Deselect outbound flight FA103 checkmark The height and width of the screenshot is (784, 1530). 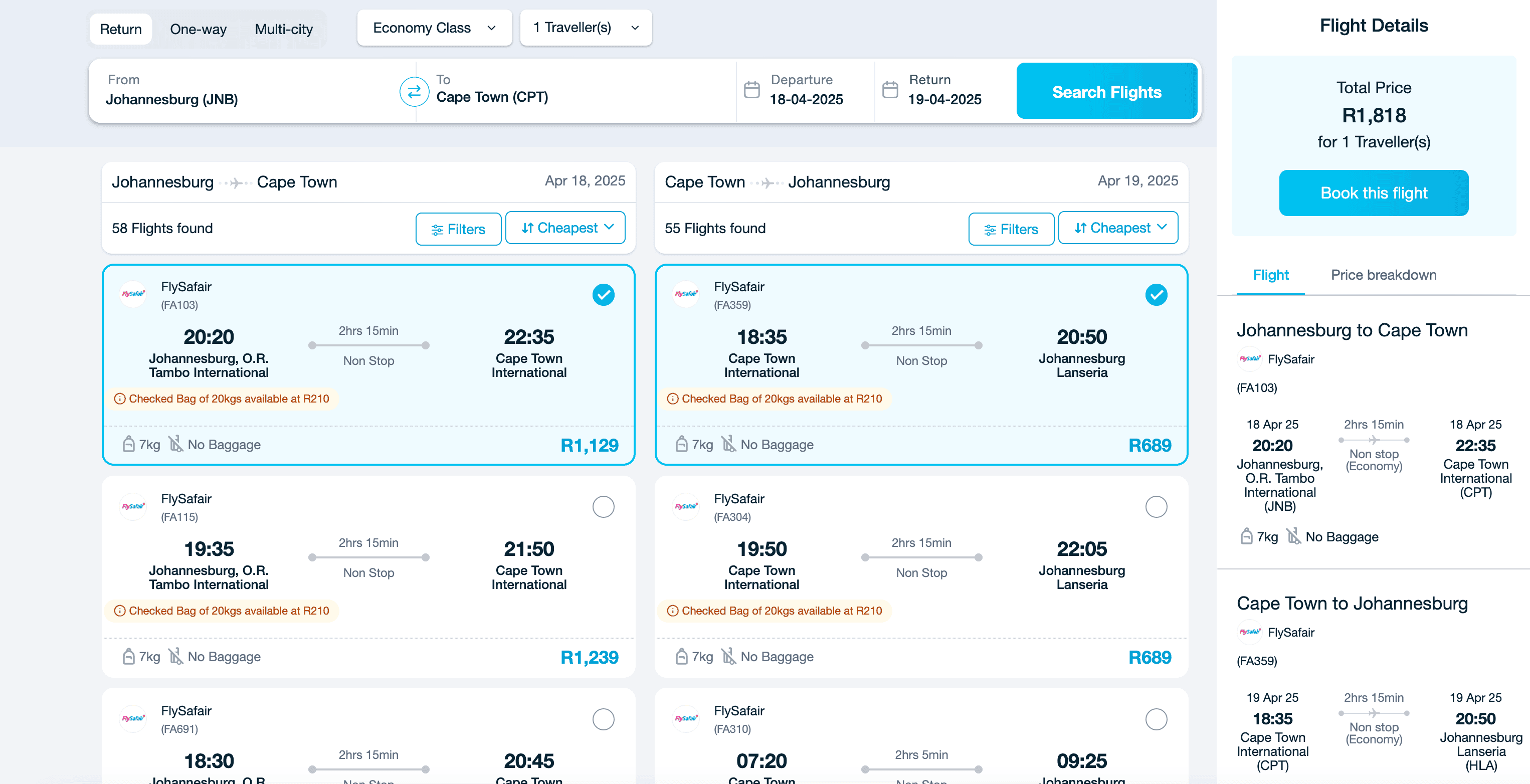(604, 295)
